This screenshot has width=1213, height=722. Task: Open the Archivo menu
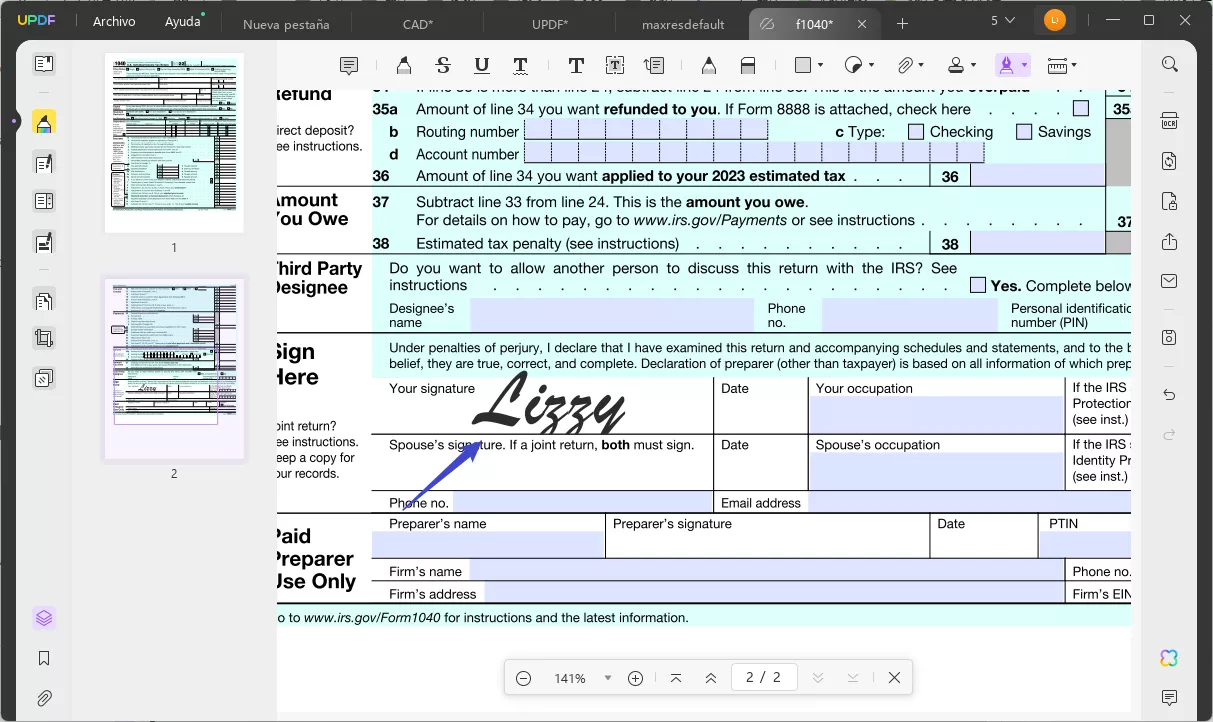pos(114,21)
